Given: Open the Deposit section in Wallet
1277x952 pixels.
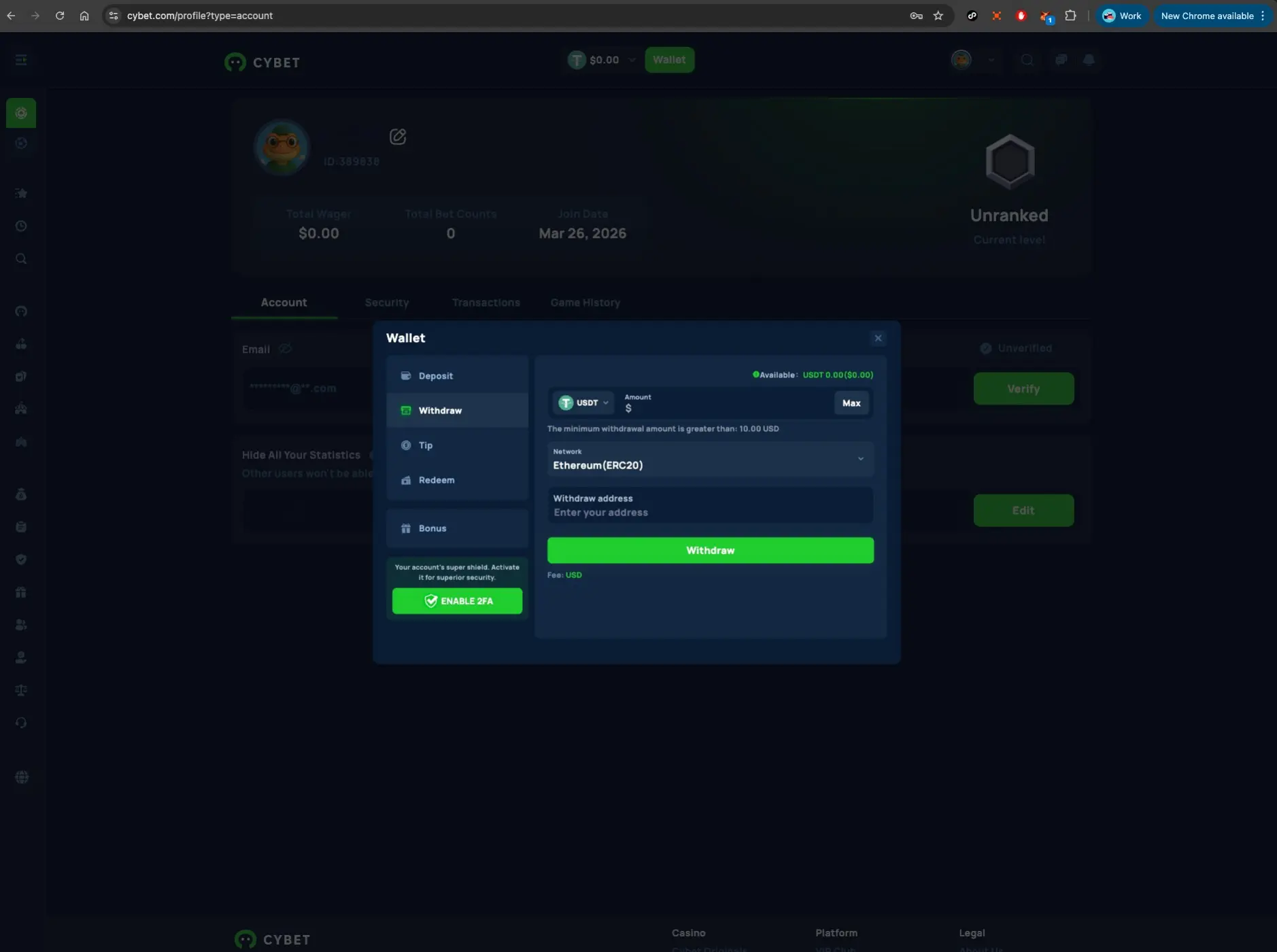Looking at the screenshot, I should click(457, 375).
